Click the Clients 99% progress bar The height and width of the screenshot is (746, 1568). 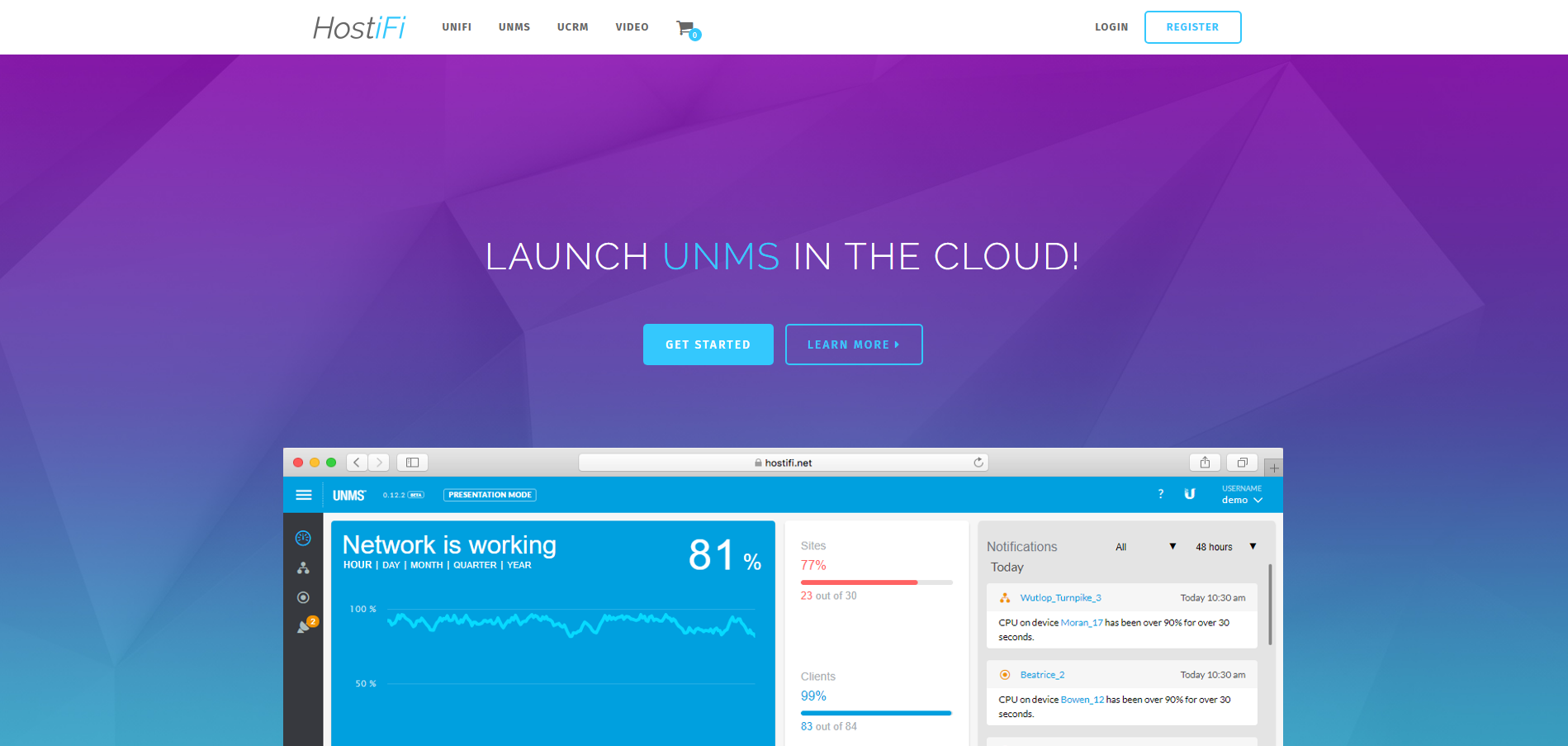[877, 713]
